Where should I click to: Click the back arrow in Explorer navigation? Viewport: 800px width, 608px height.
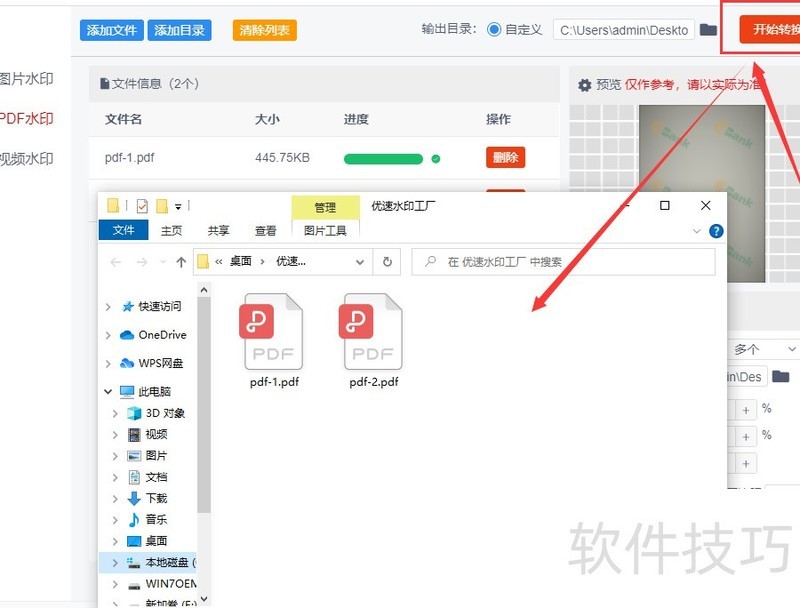tap(115, 261)
